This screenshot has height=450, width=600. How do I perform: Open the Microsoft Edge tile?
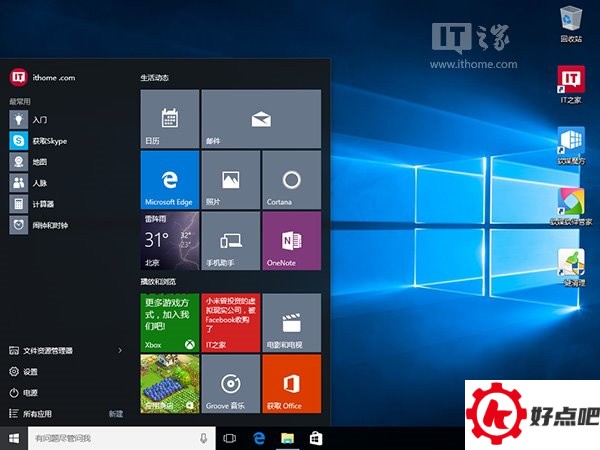coord(170,180)
